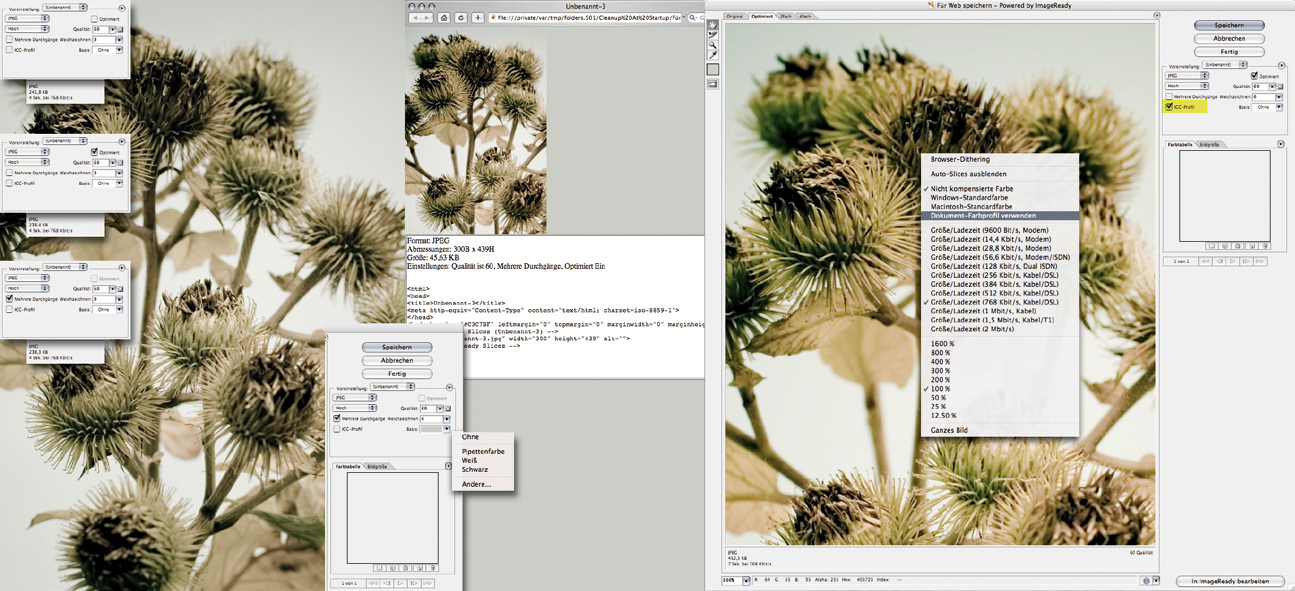Uncheck the highlighted ICC-Profil checkbox
This screenshot has width=1295, height=591.
(1169, 106)
